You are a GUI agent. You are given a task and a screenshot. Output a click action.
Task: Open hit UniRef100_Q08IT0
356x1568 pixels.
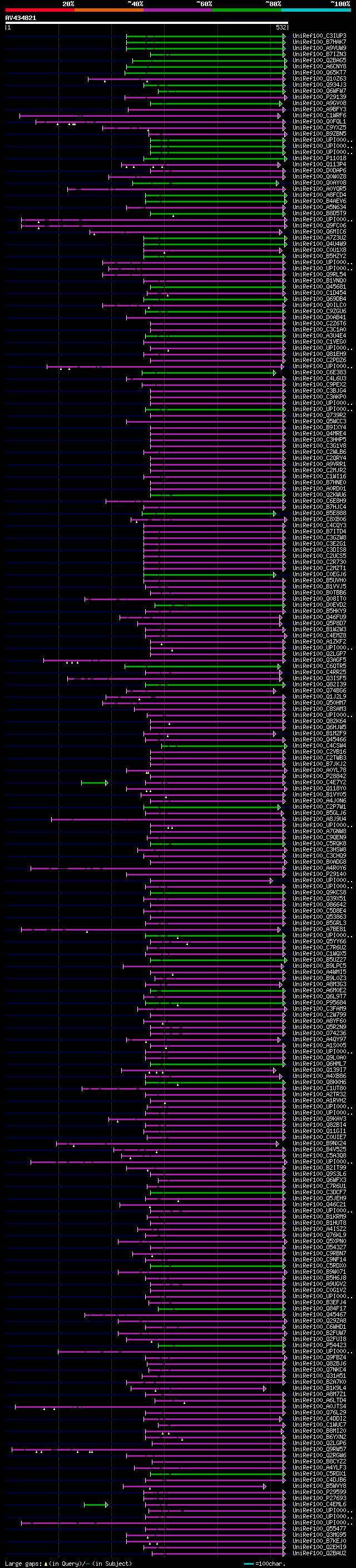coord(319,599)
